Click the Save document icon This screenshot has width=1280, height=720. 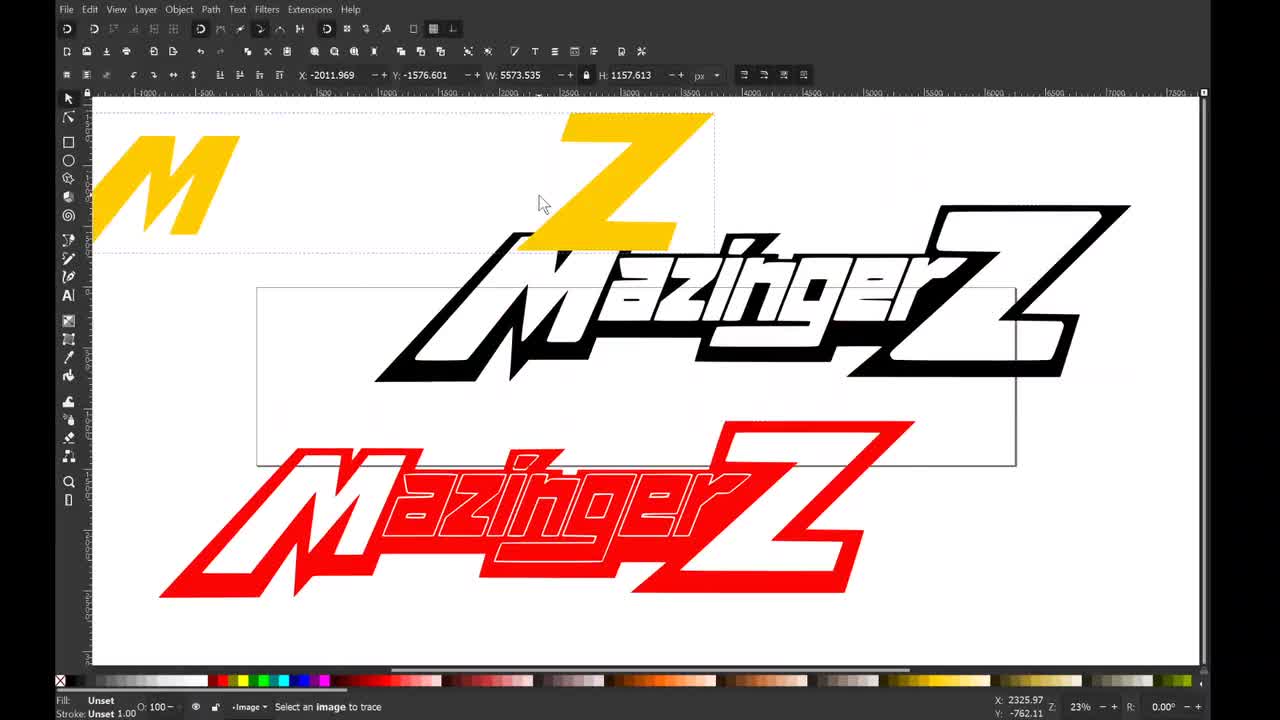106,51
